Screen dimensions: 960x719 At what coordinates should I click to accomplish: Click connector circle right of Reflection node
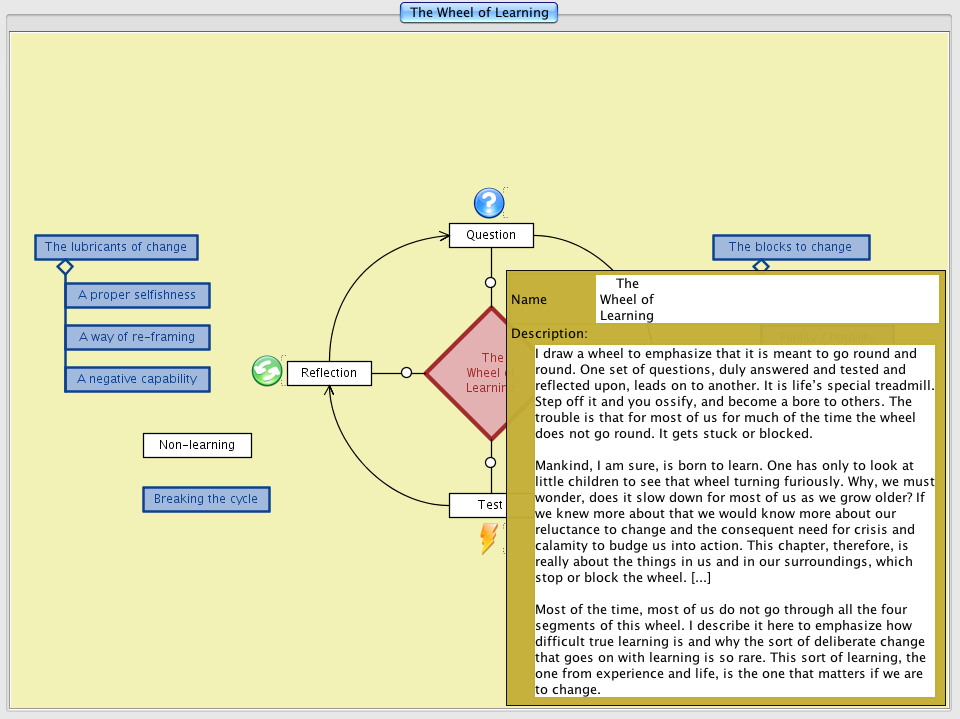406,373
